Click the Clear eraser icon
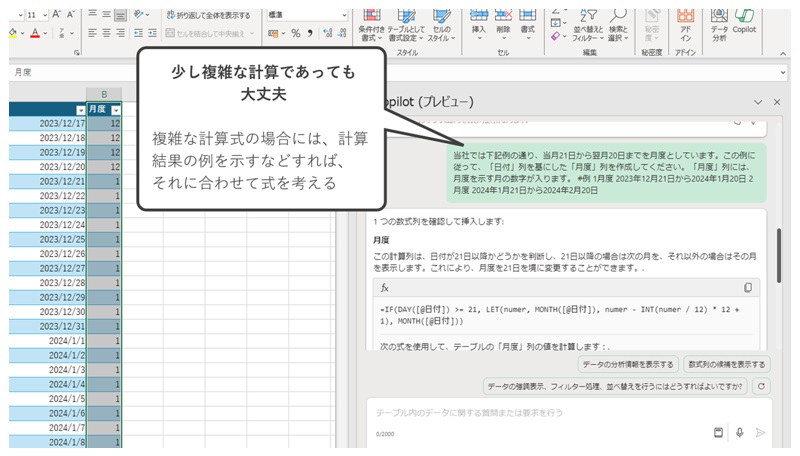 pyautogui.click(x=558, y=36)
